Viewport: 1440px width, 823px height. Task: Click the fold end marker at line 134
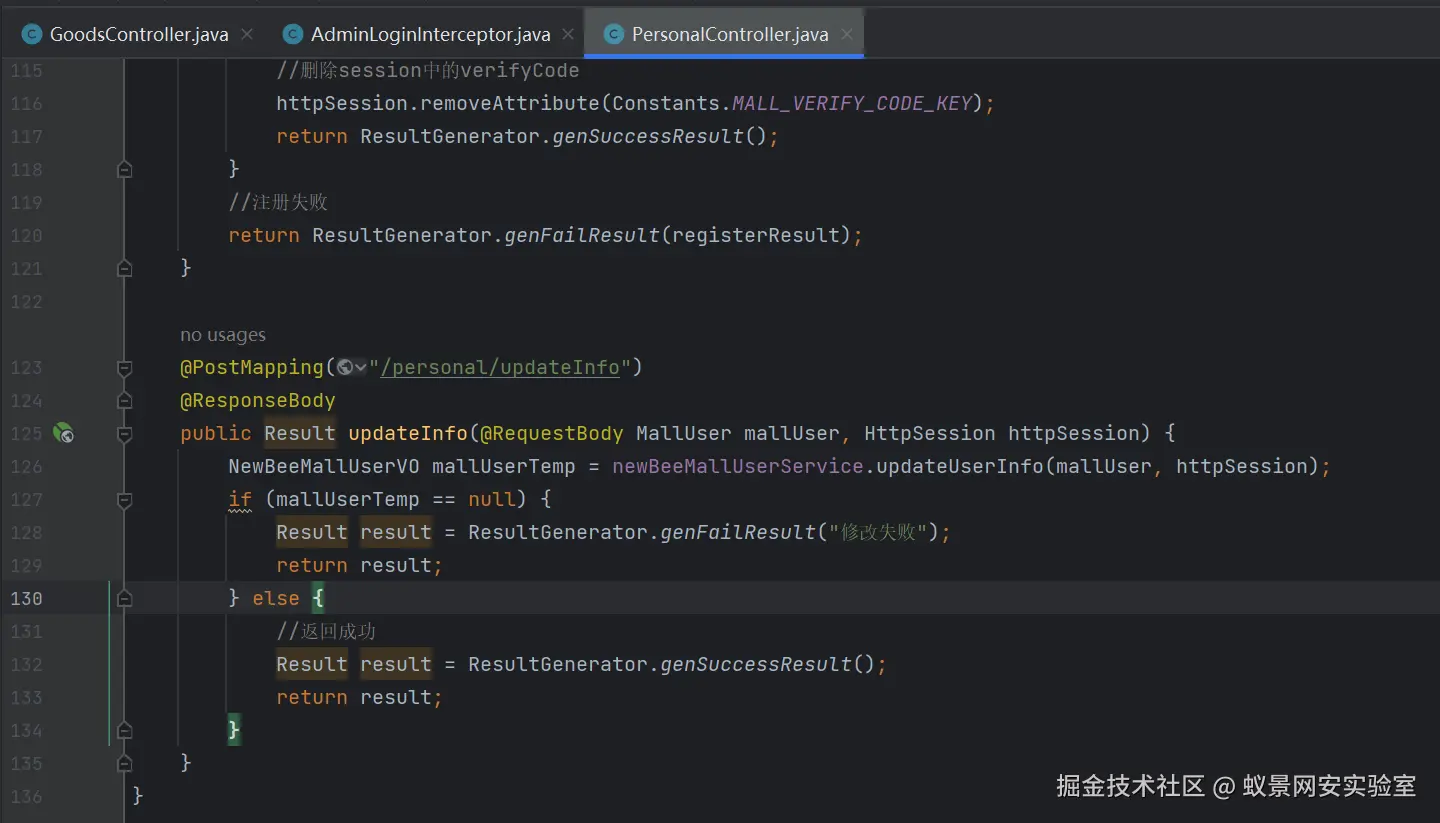click(124, 731)
